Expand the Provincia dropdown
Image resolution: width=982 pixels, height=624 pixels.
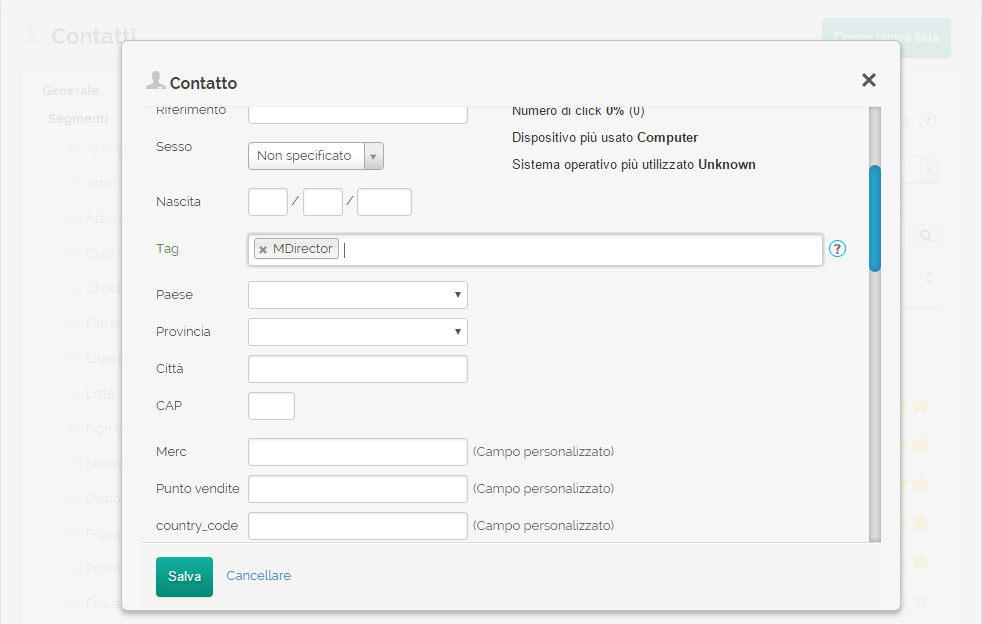(357, 332)
